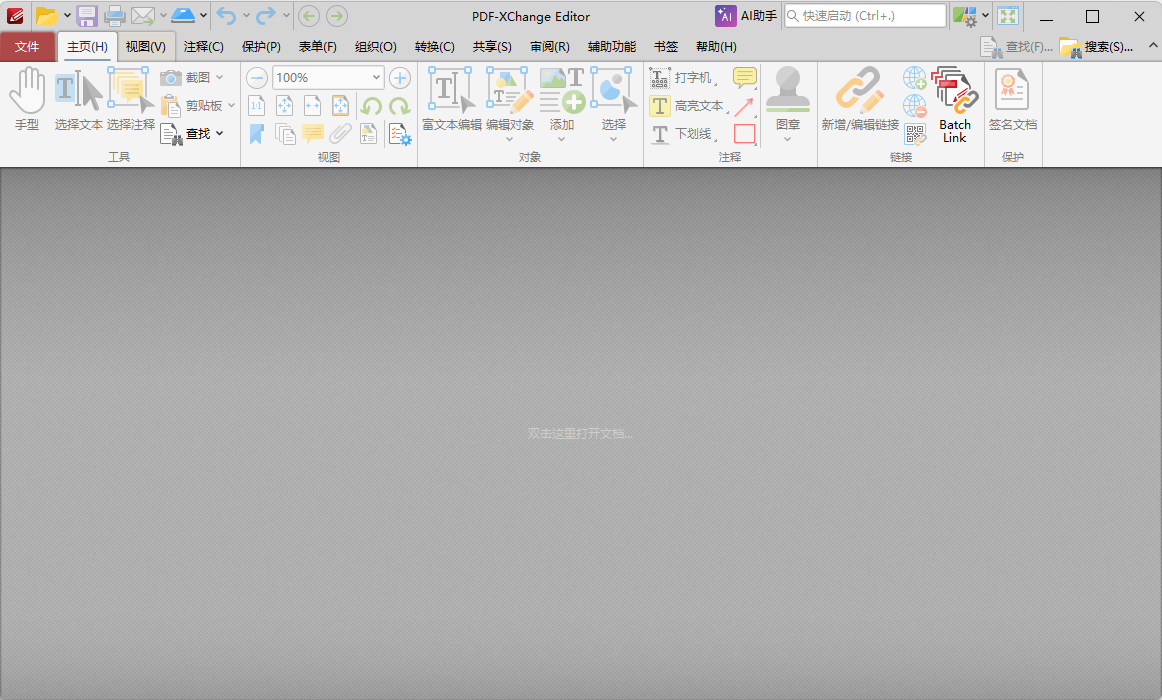Switch to the Protect (保护) tab
The width and height of the screenshot is (1162, 700).
(x=261, y=47)
